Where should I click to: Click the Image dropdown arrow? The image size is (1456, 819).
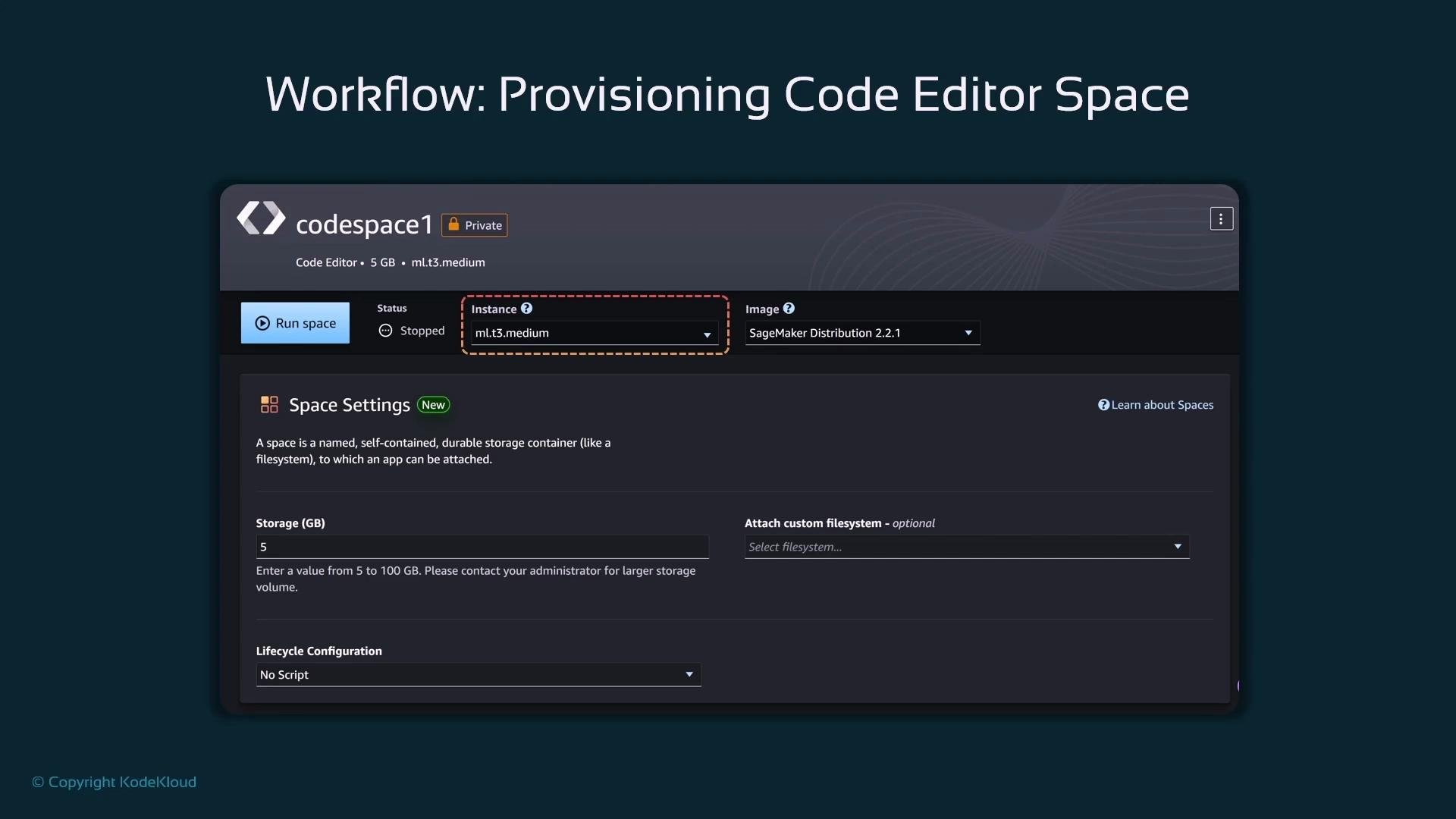tap(968, 333)
